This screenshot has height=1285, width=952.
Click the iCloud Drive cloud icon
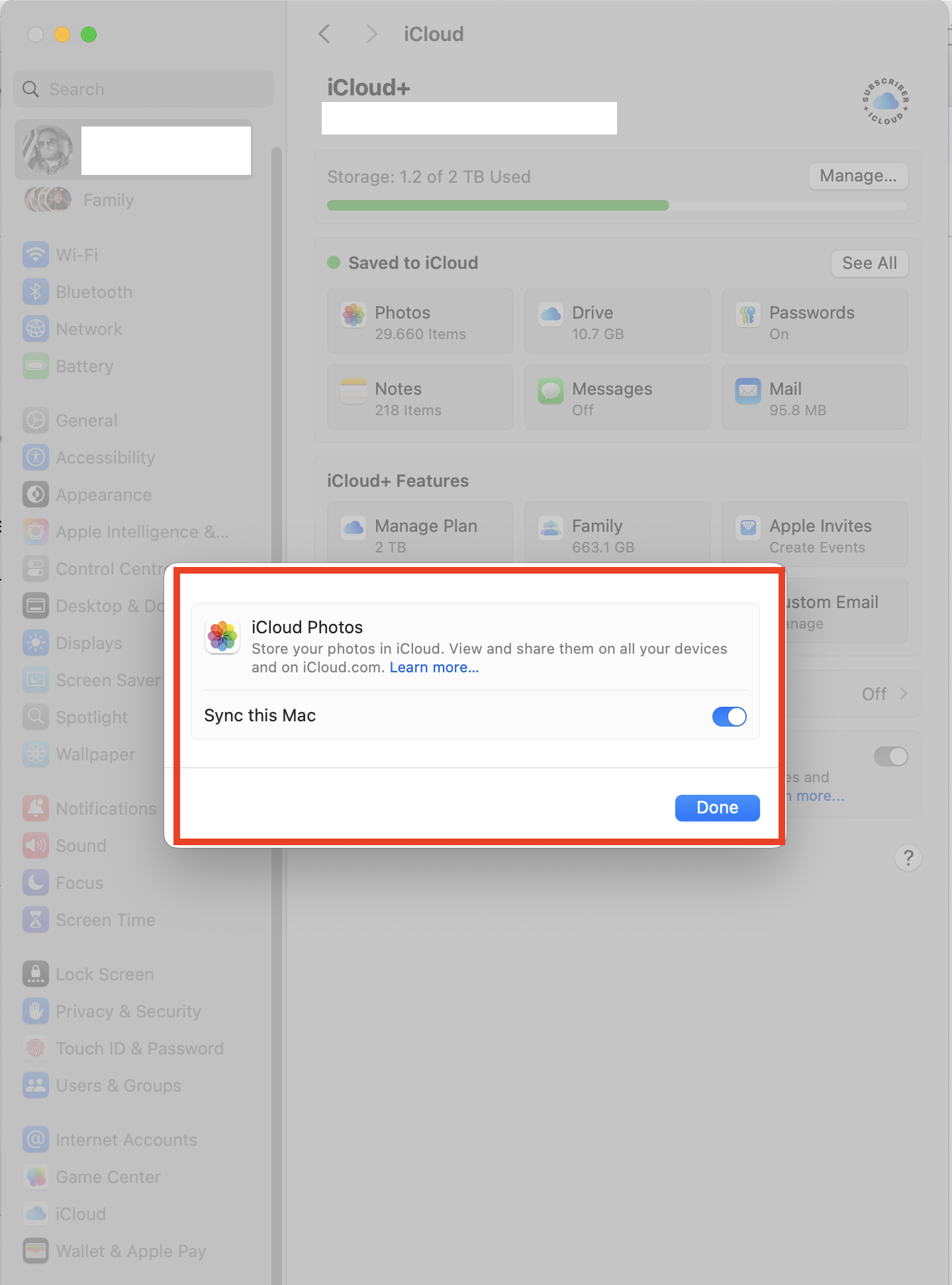[551, 315]
